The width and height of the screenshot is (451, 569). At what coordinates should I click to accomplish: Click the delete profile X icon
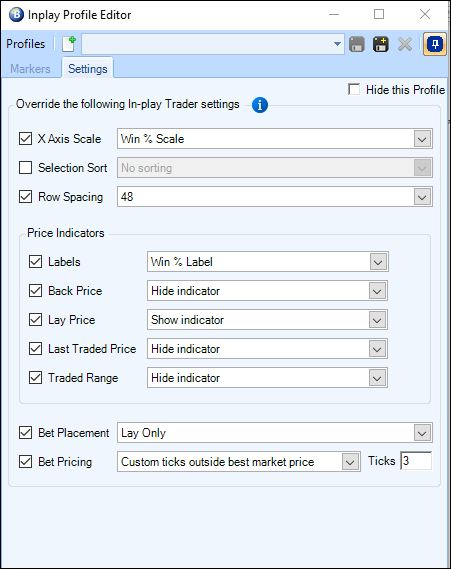tap(405, 44)
